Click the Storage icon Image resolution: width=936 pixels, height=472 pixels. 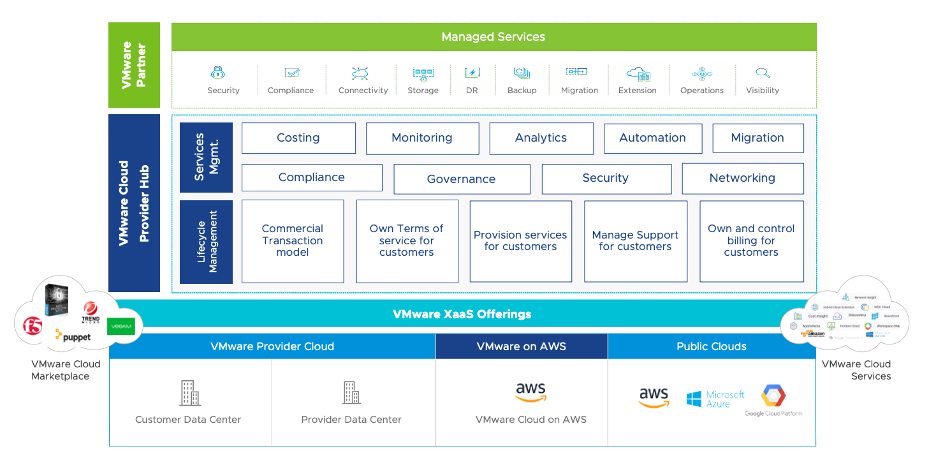423,73
